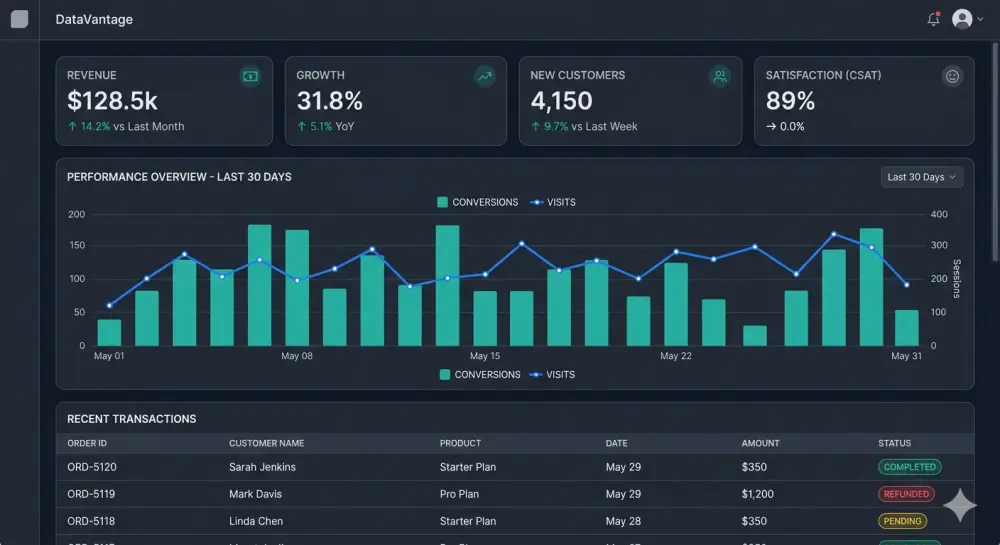Select the 89% satisfaction value

click(x=790, y=101)
